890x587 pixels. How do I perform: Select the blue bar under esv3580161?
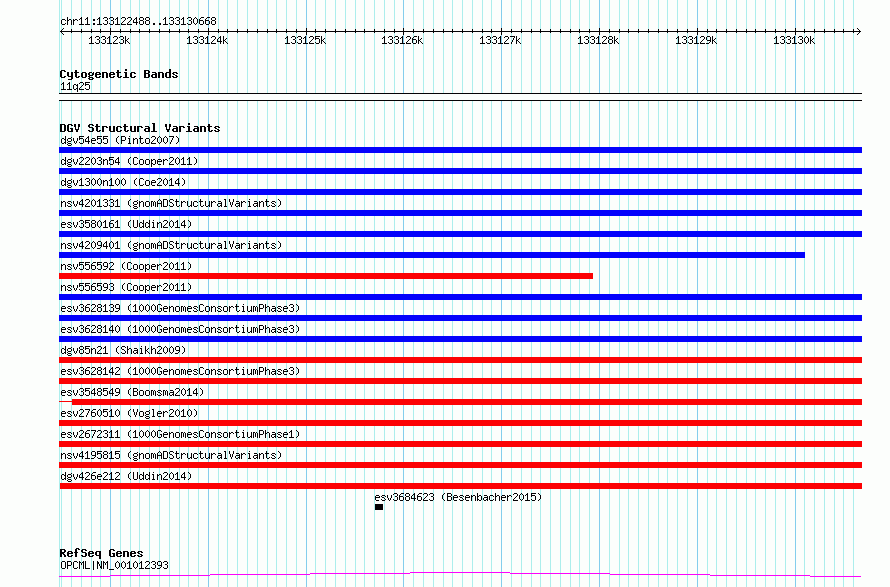[x=460, y=234]
